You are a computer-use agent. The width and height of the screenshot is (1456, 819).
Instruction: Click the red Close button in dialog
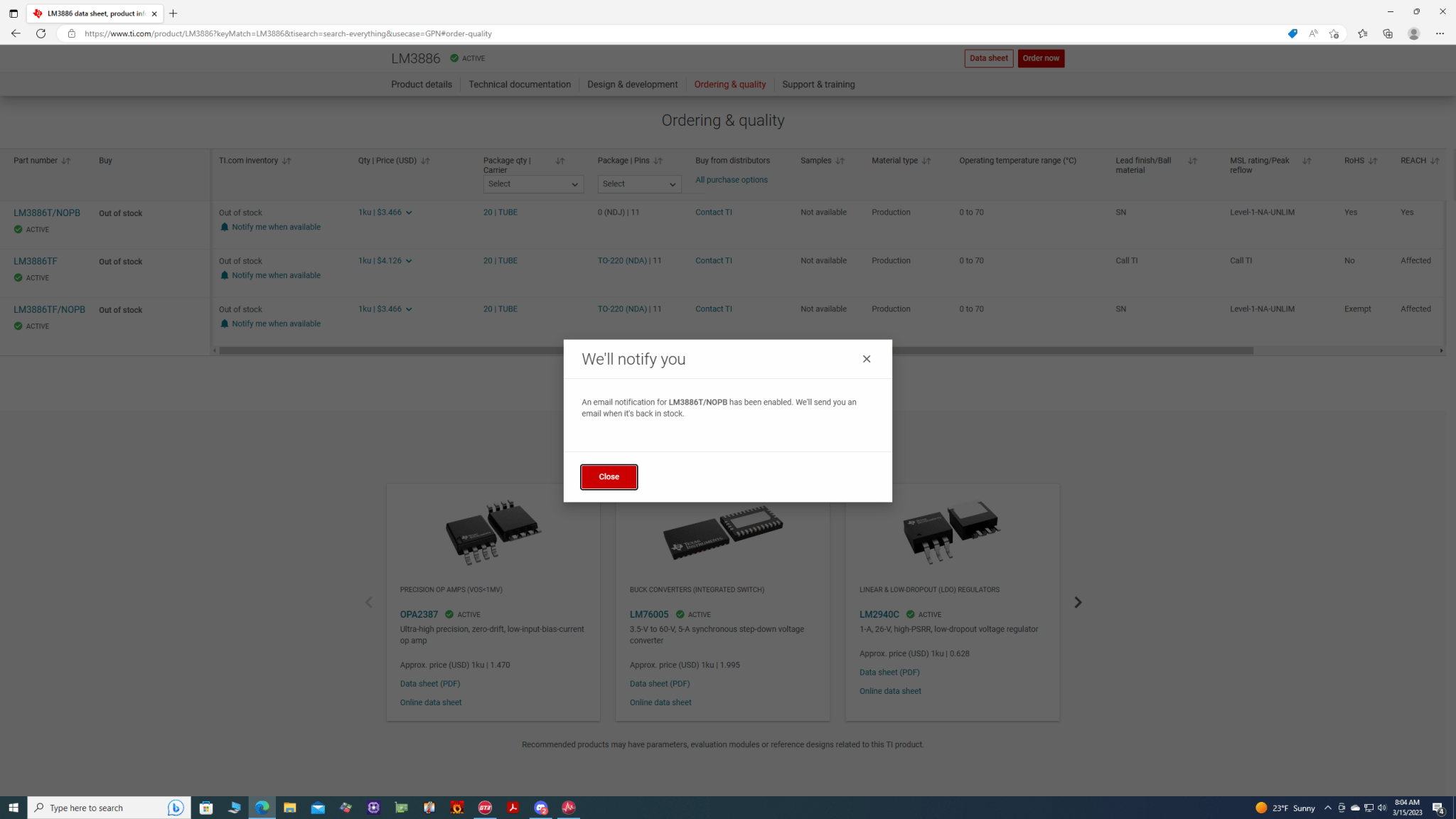pos(609,476)
